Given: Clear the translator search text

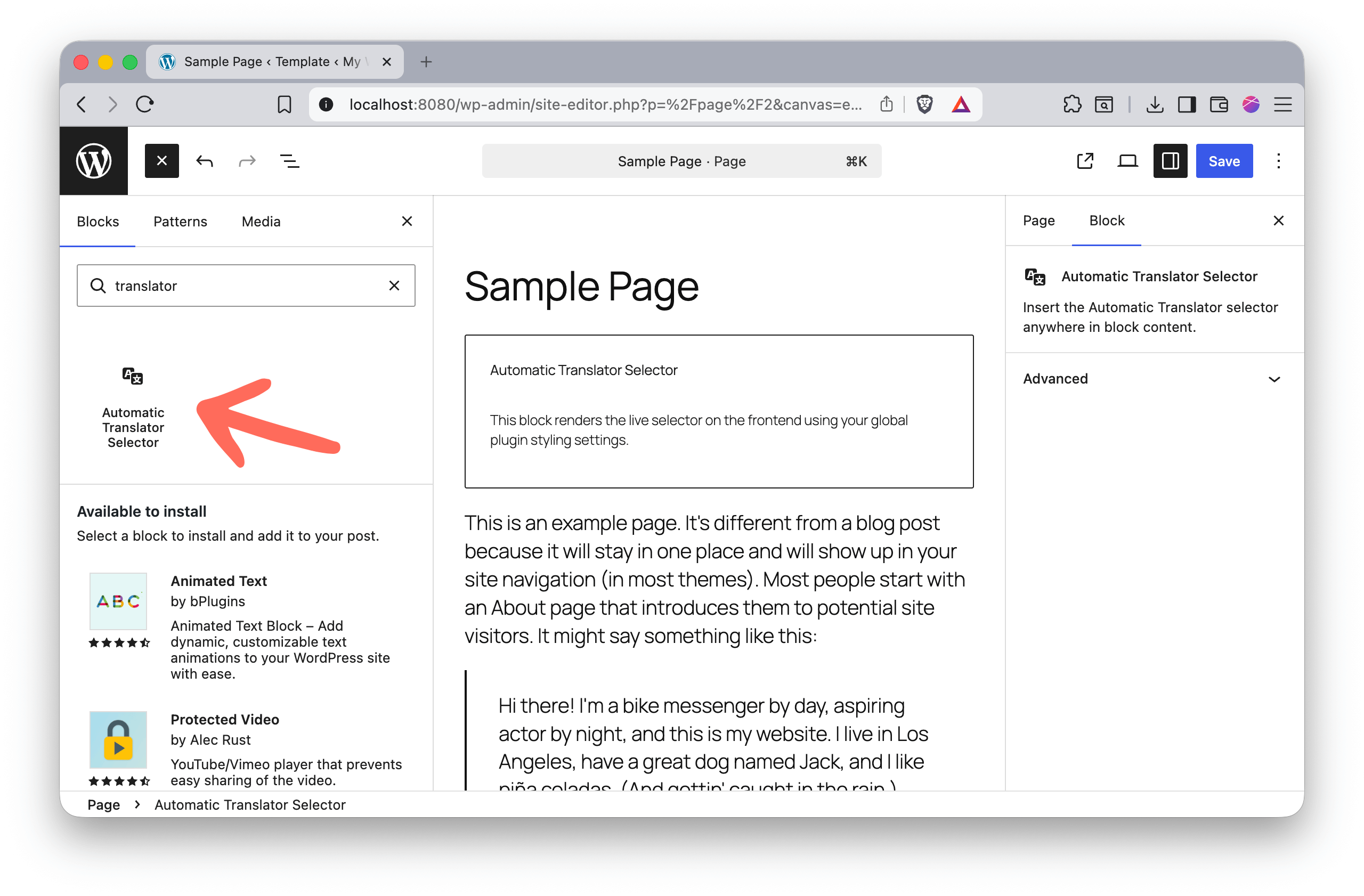Looking at the screenshot, I should pos(394,286).
